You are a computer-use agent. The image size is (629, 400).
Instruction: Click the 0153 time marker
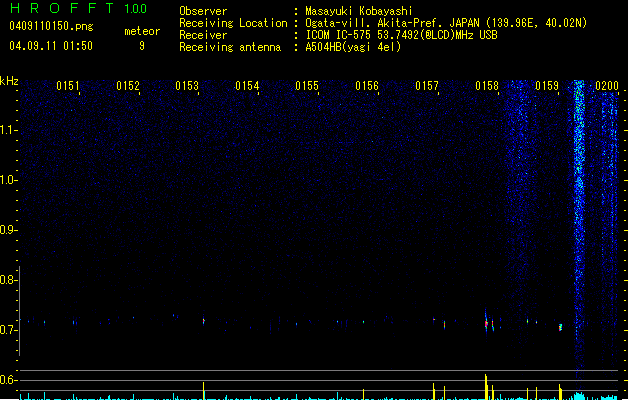(x=187, y=85)
